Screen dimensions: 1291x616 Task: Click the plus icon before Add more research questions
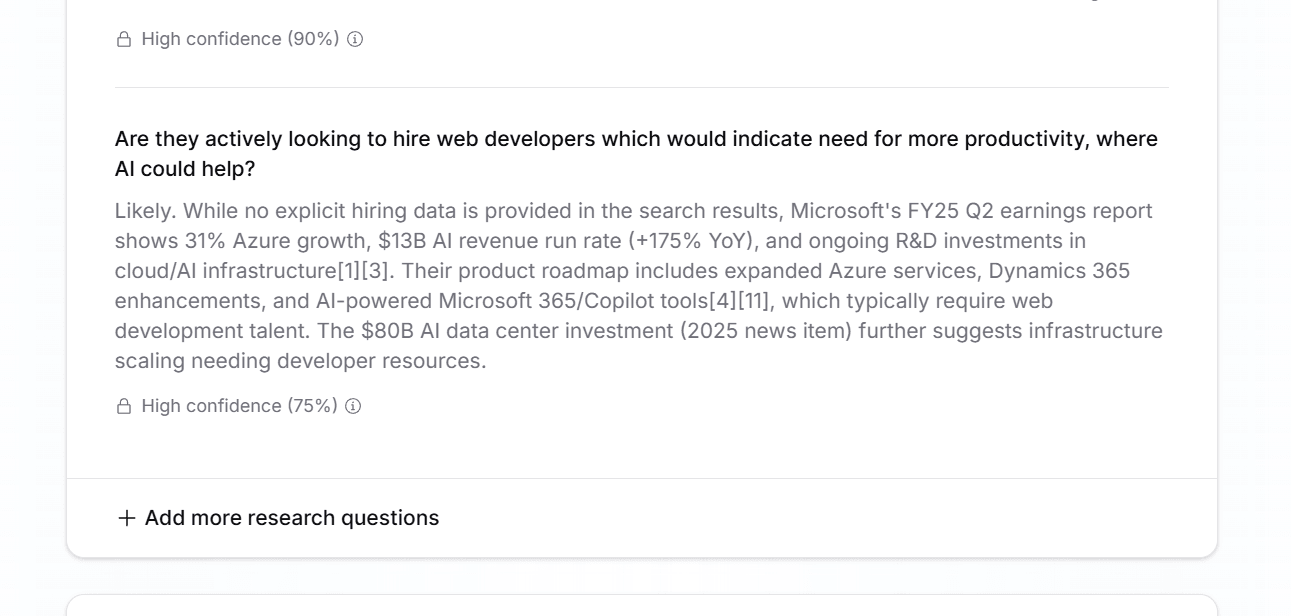[x=126, y=518]
